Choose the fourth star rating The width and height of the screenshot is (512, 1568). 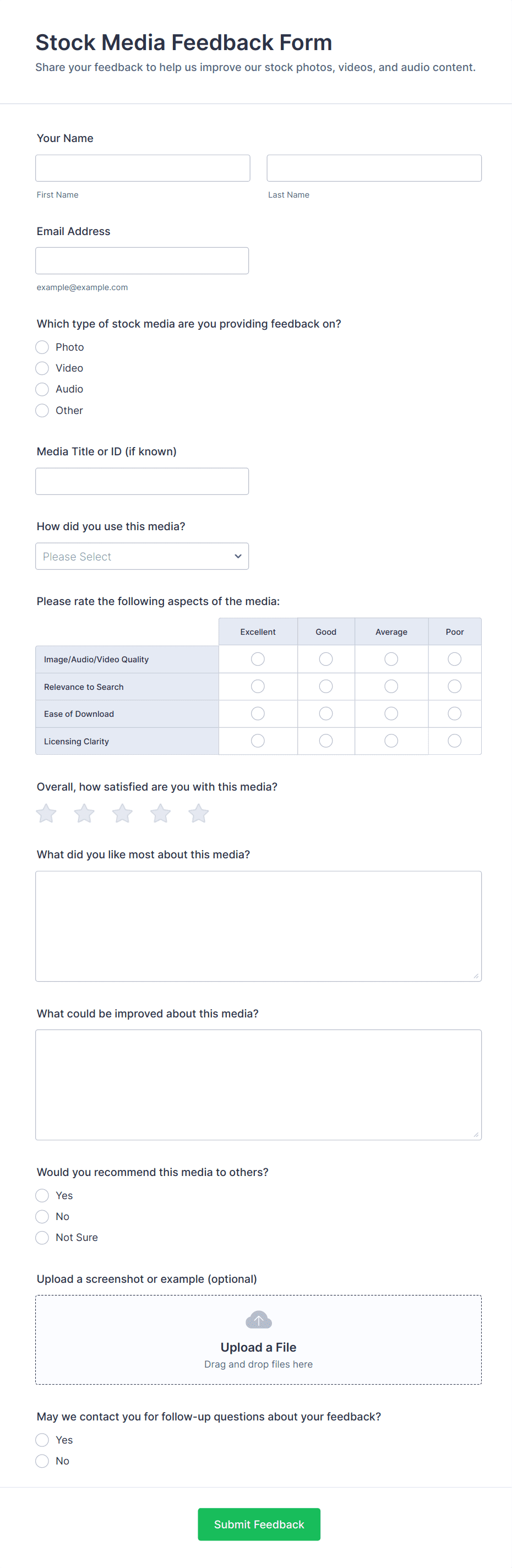(x=160, y=813)
